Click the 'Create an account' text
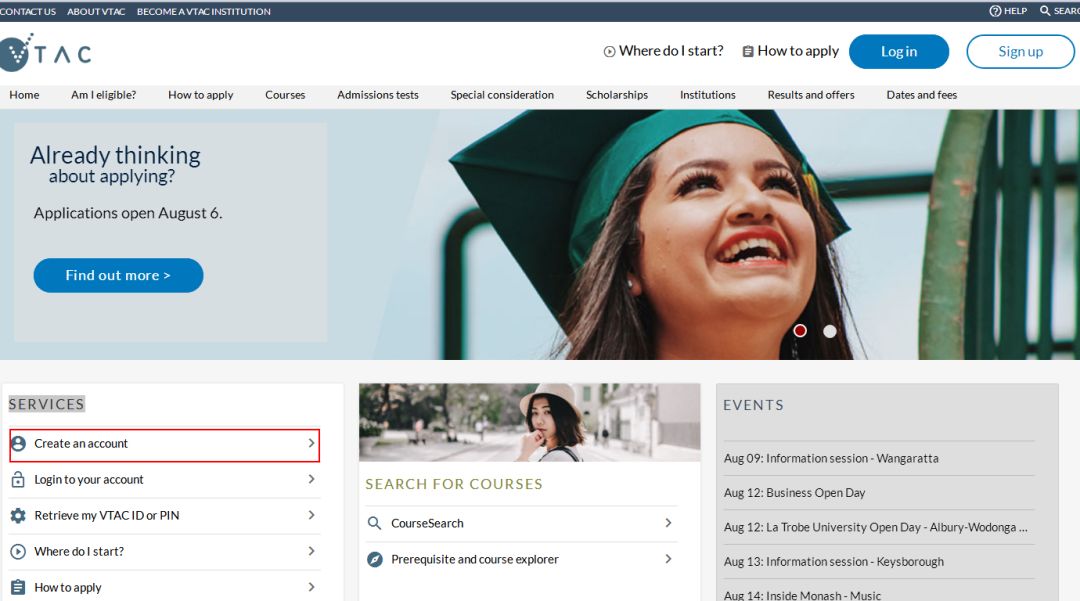Screen dimensions: 1080x601 (81, 443)
